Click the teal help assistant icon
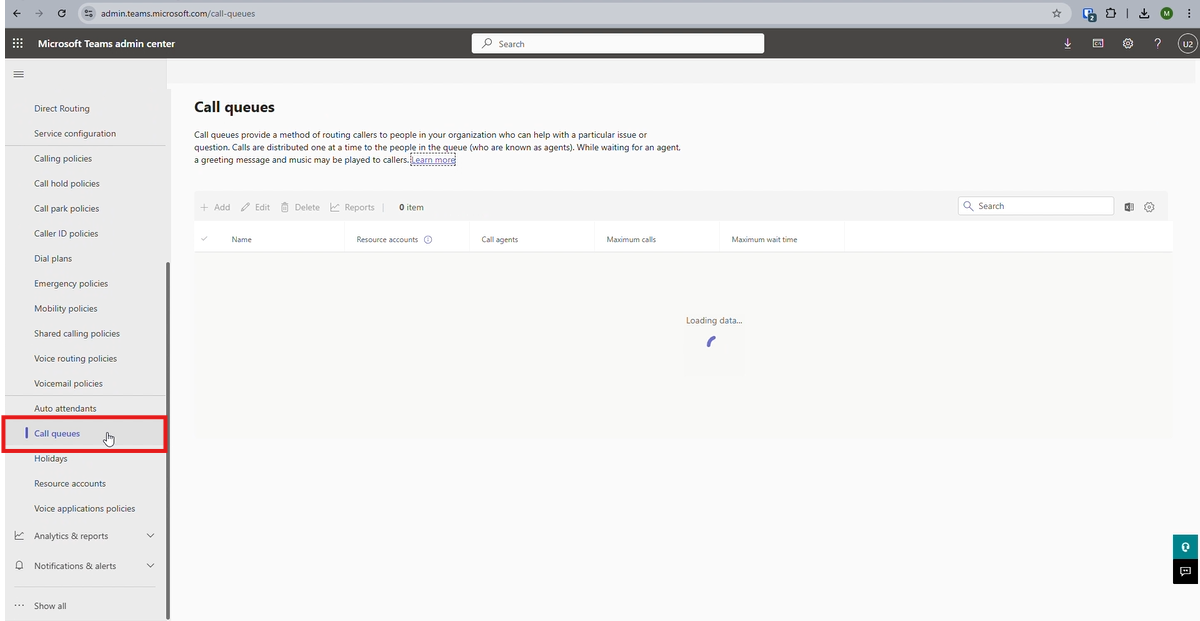This screenshot has height=621, width=1200. click(x=1186, y=547)
